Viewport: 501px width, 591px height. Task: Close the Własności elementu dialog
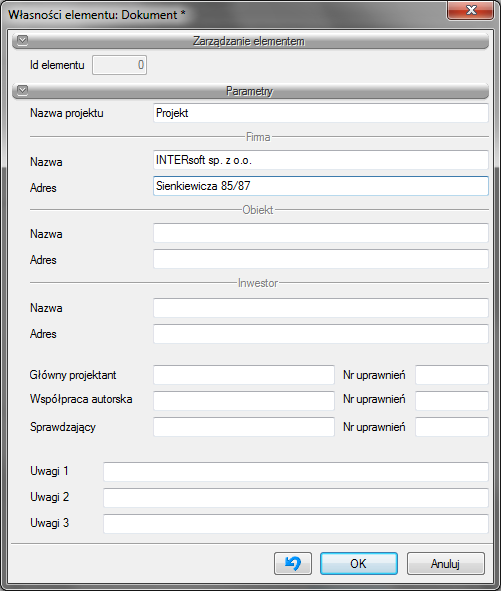pyautogui.click(x=470, y=10)
